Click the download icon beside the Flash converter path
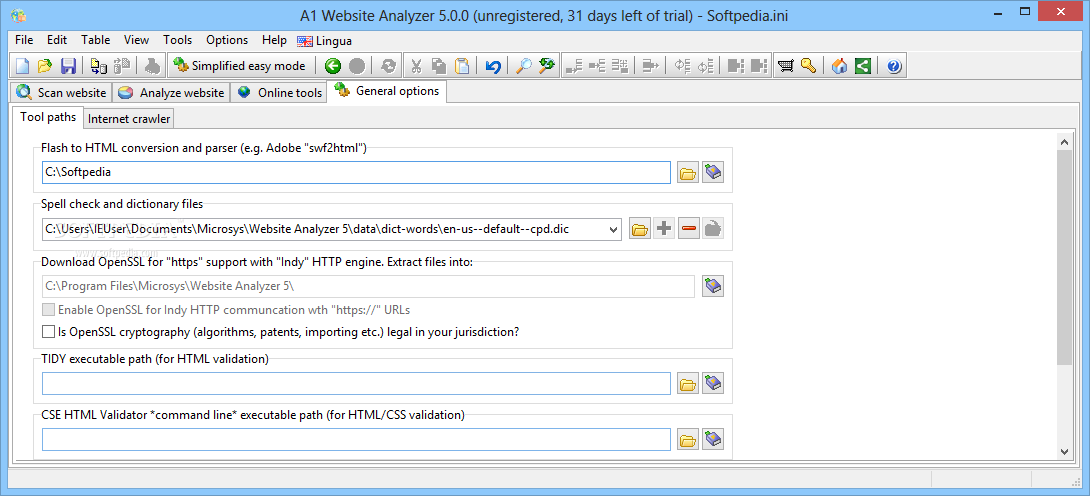The height and width of the screenshot is (496, 1090). point(713,173)
